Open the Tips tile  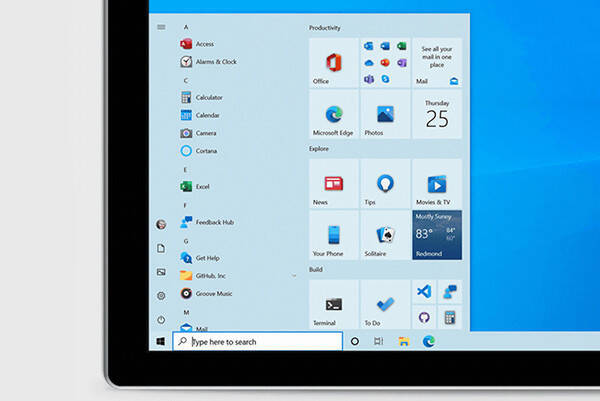(x=386, y=184)
